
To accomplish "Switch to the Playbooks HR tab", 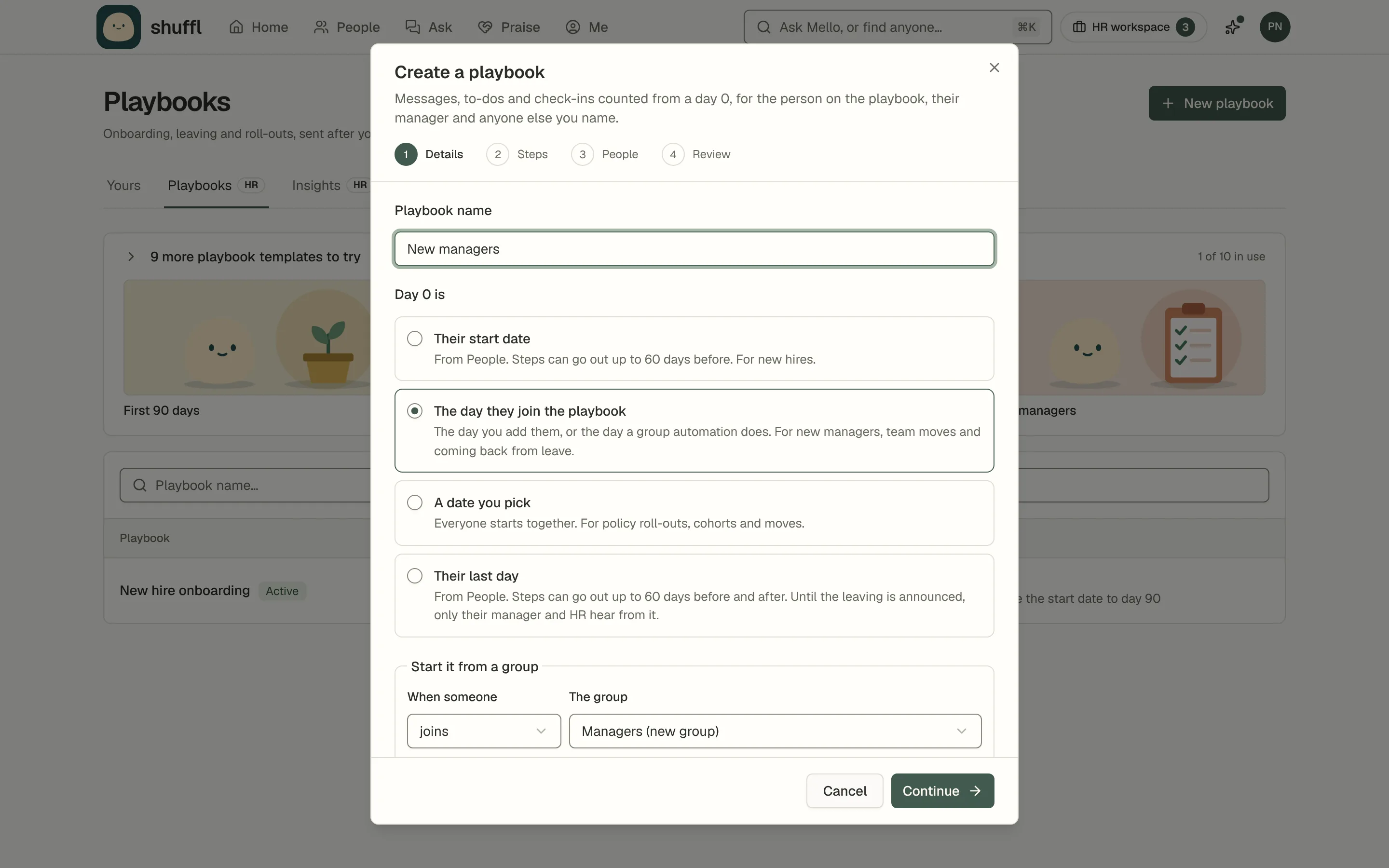I will 217,186.
